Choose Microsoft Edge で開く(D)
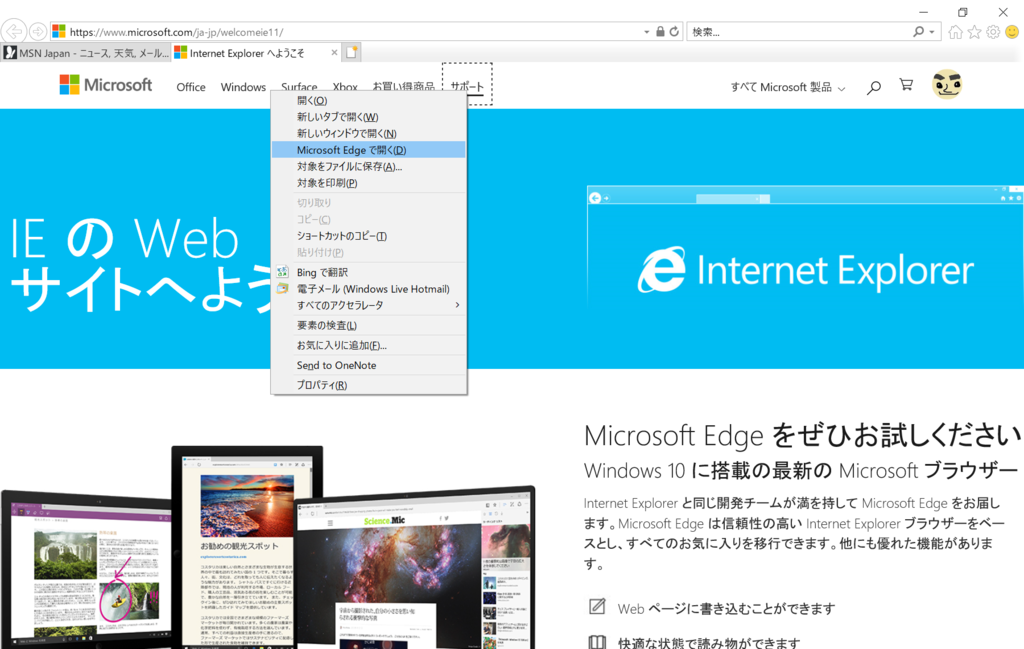The height and width of the screenshot is (649, 1024). click(x=369, y=150)
